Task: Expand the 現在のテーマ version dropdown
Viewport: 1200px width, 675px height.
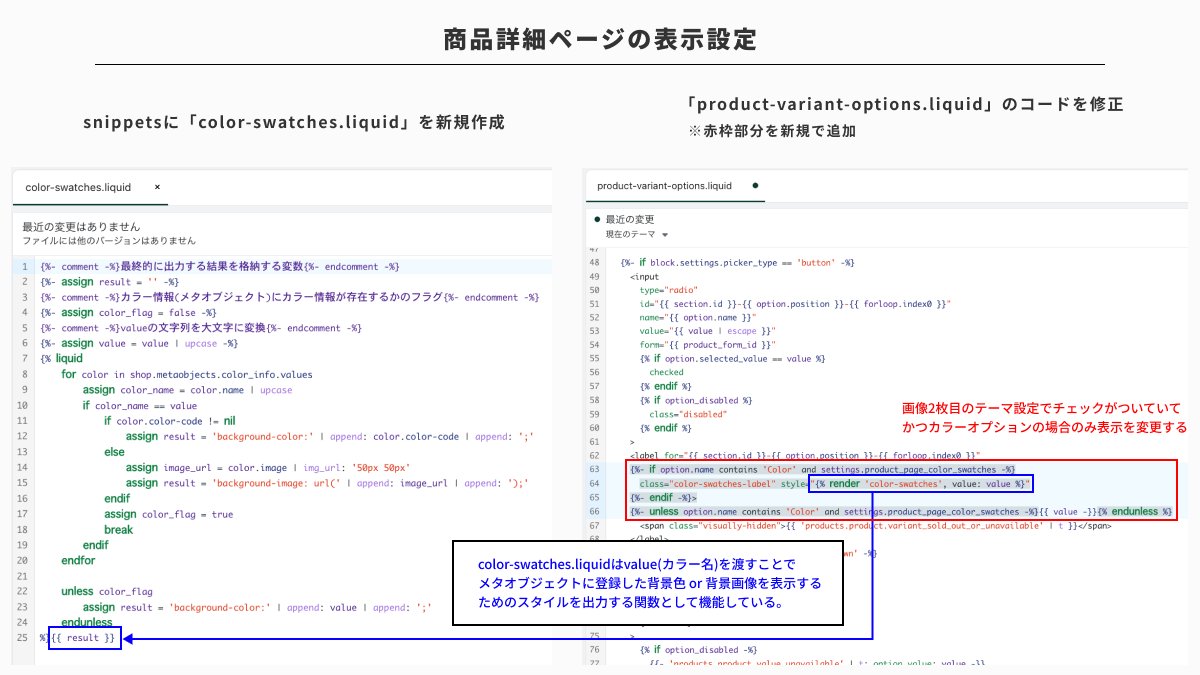Action: click(x=636, y=234)
